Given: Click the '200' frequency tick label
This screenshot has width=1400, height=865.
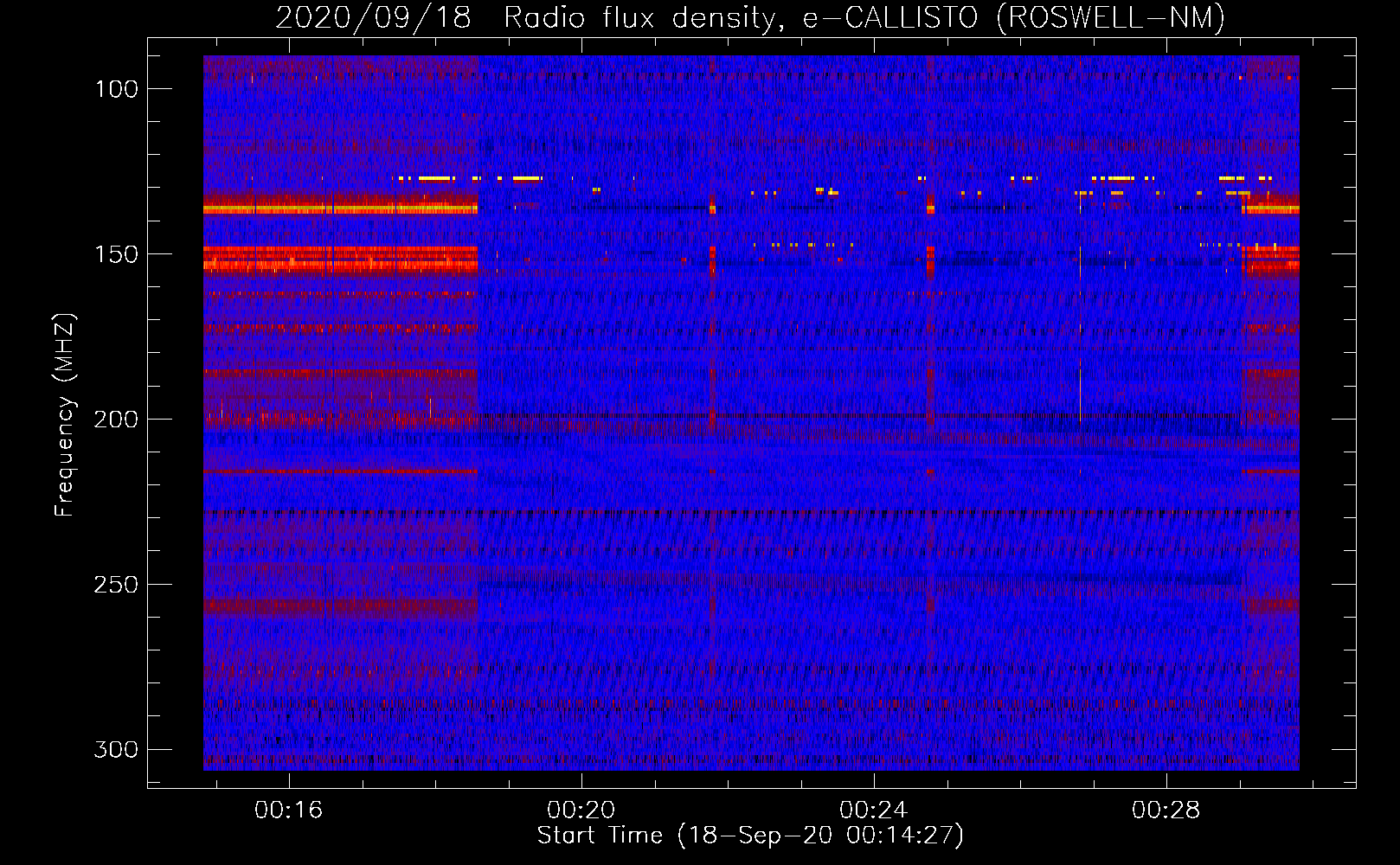Looking at the screenshot, I should [x=116, y=420].
